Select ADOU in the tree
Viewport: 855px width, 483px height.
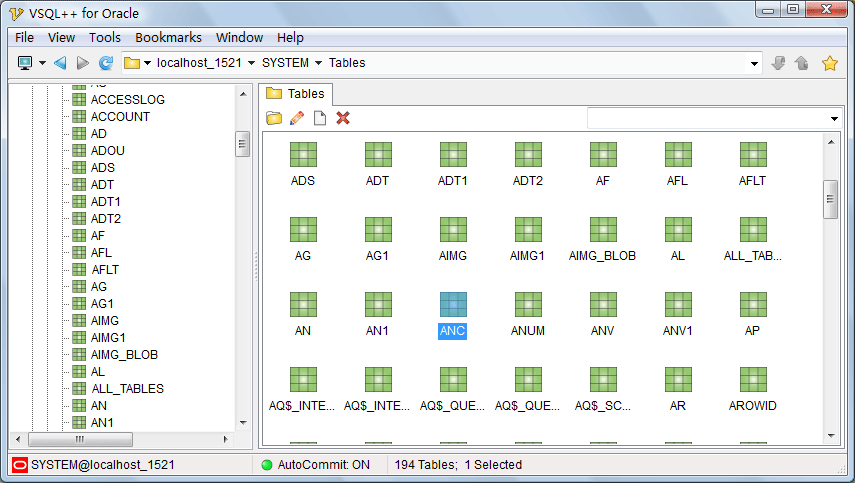click(x=107, y=150)
